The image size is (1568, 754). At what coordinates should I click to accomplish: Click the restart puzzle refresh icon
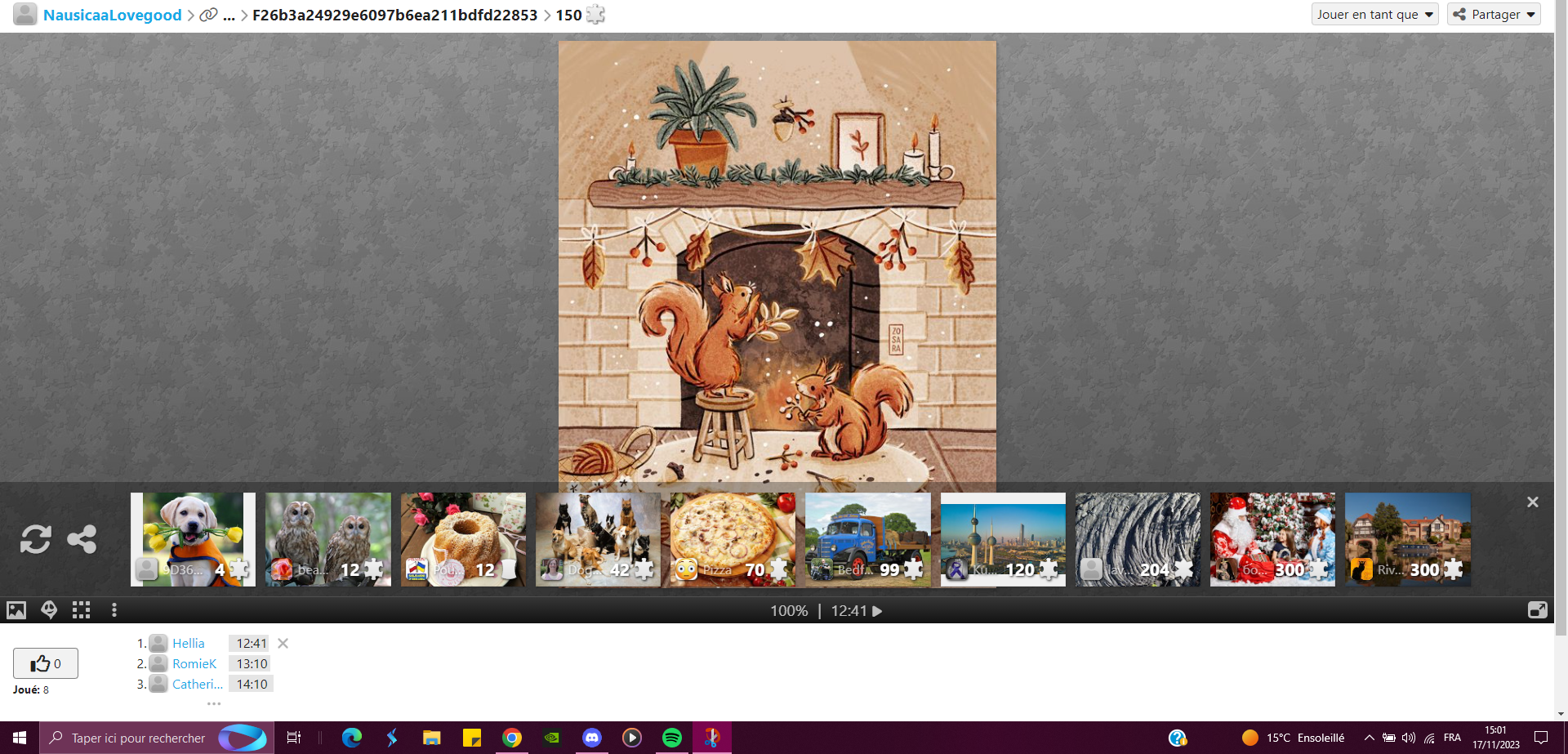point(36,539)
